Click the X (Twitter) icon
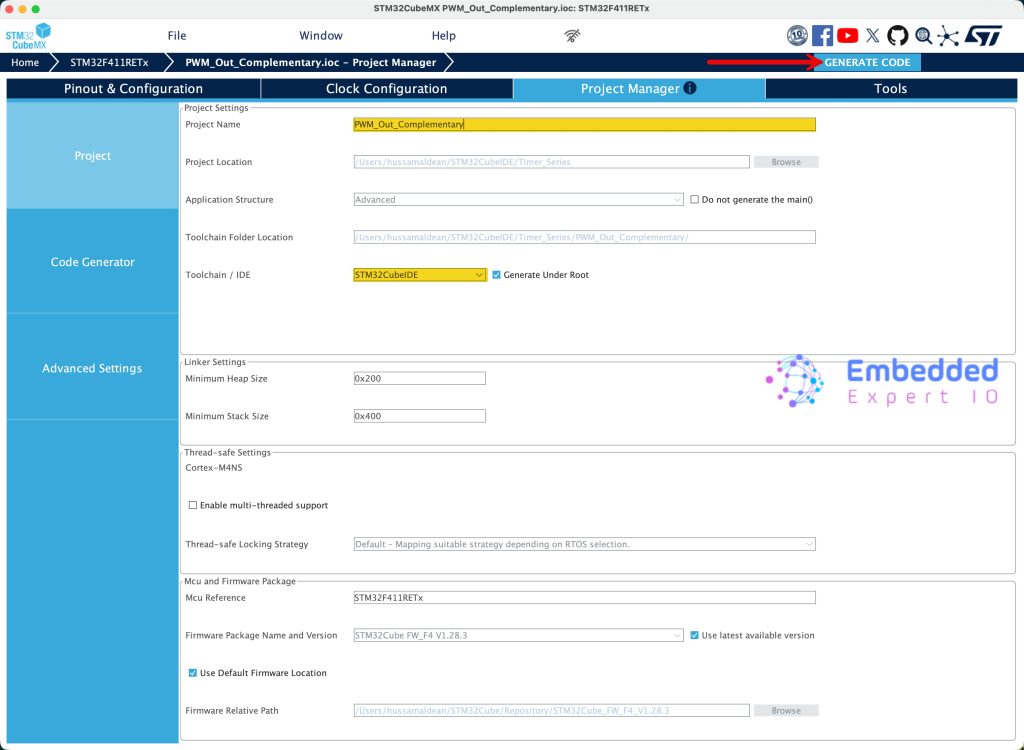This screenshot has width=1024, height=750. pos(873,36)
